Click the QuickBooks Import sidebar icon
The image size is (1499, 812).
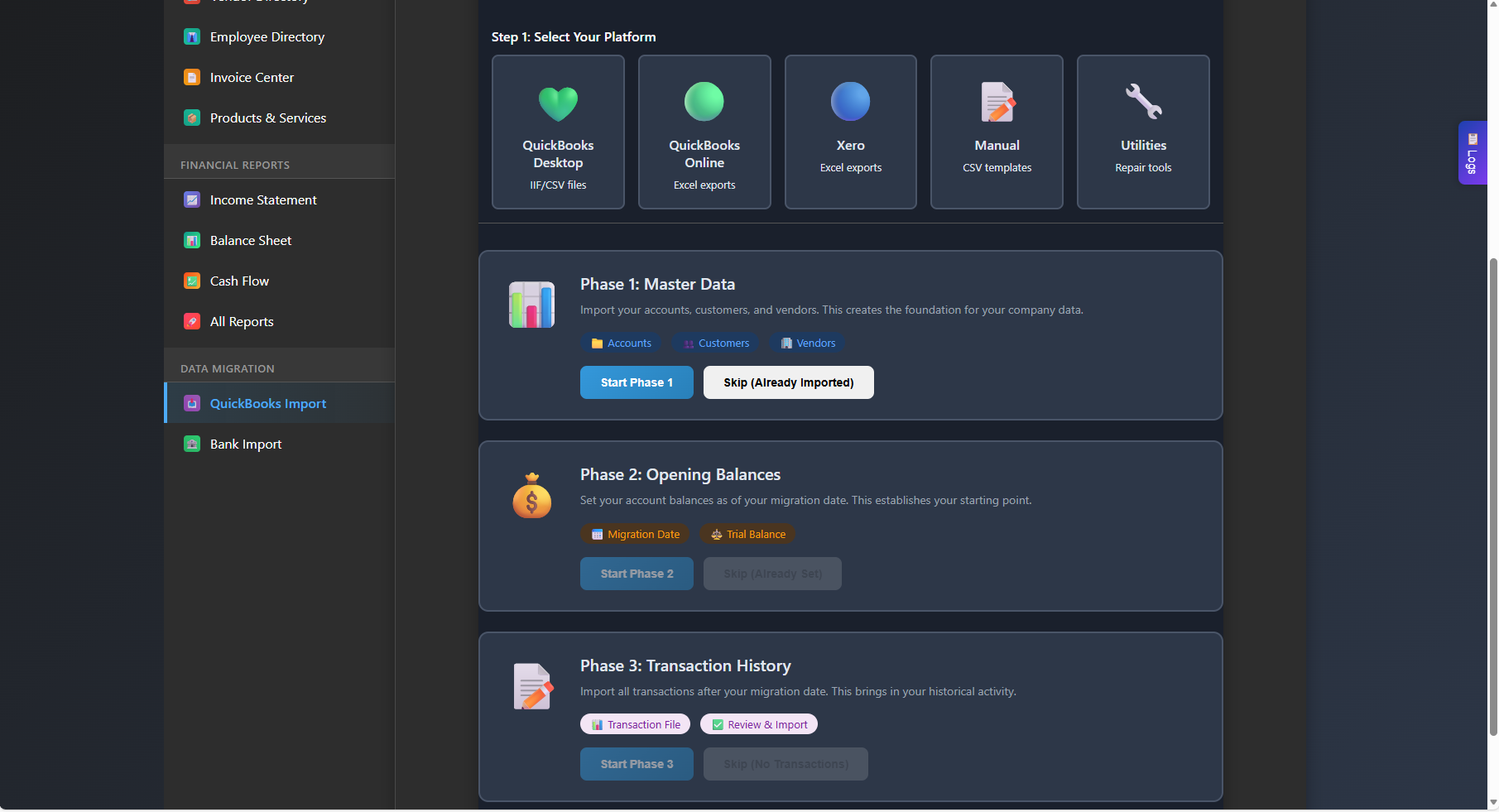pos(192,403)
